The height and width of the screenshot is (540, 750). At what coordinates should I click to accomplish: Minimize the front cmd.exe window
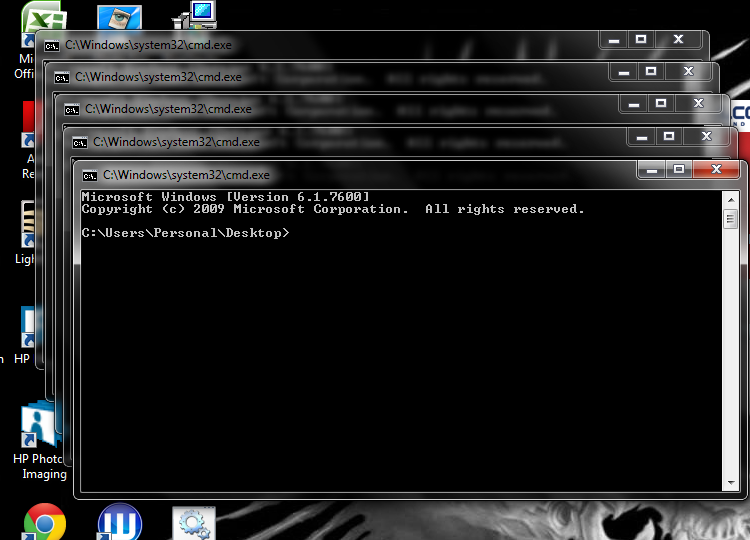point(651,169)
